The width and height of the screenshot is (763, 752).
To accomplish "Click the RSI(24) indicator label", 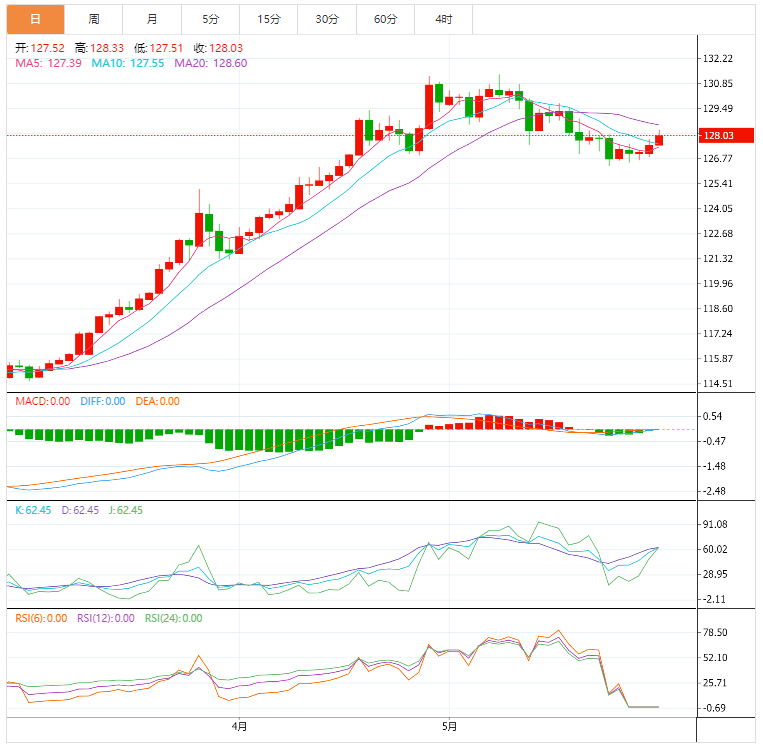I will pos(173,618).
